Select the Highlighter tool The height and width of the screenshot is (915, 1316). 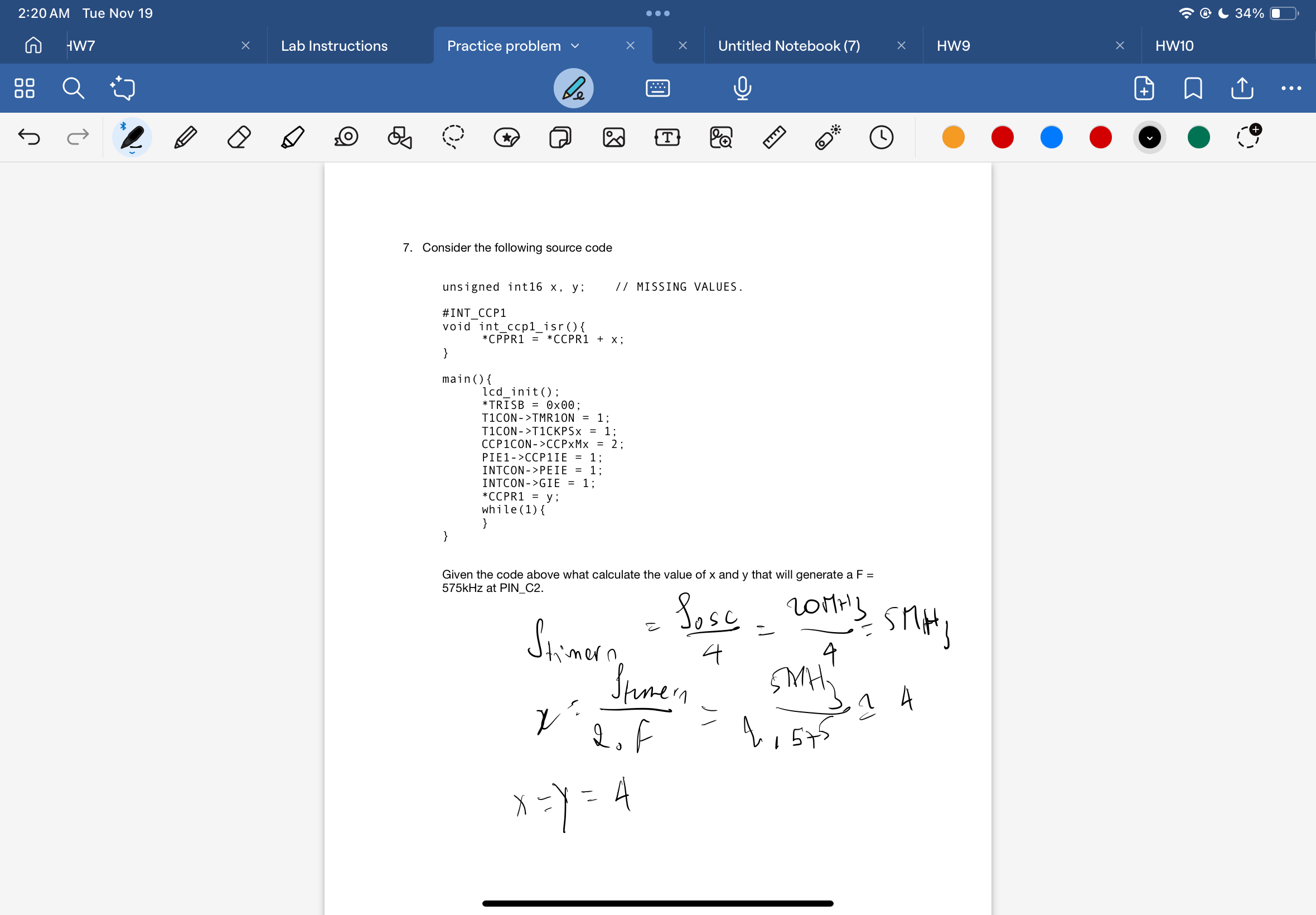click(x=292, y=137)
